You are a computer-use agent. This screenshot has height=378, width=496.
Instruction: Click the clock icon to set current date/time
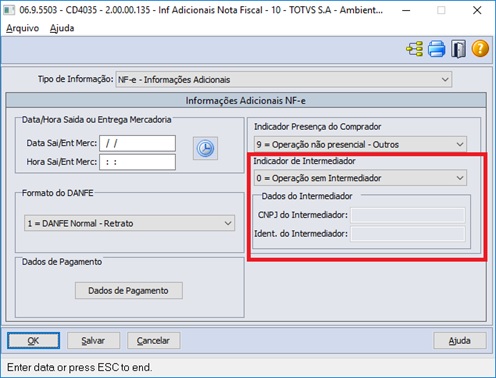click(x=205, y=148)
